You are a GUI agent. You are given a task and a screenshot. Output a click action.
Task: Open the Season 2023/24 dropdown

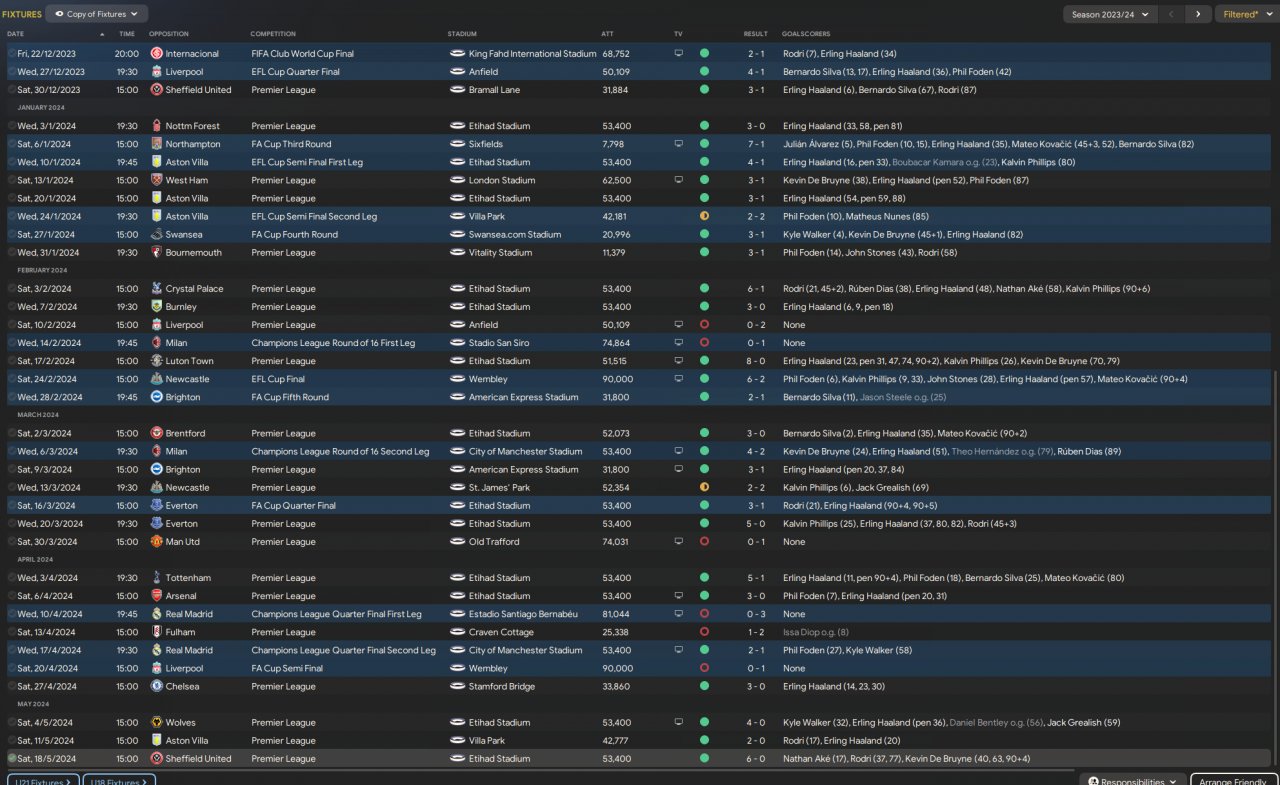click(x=1109, y=14)
